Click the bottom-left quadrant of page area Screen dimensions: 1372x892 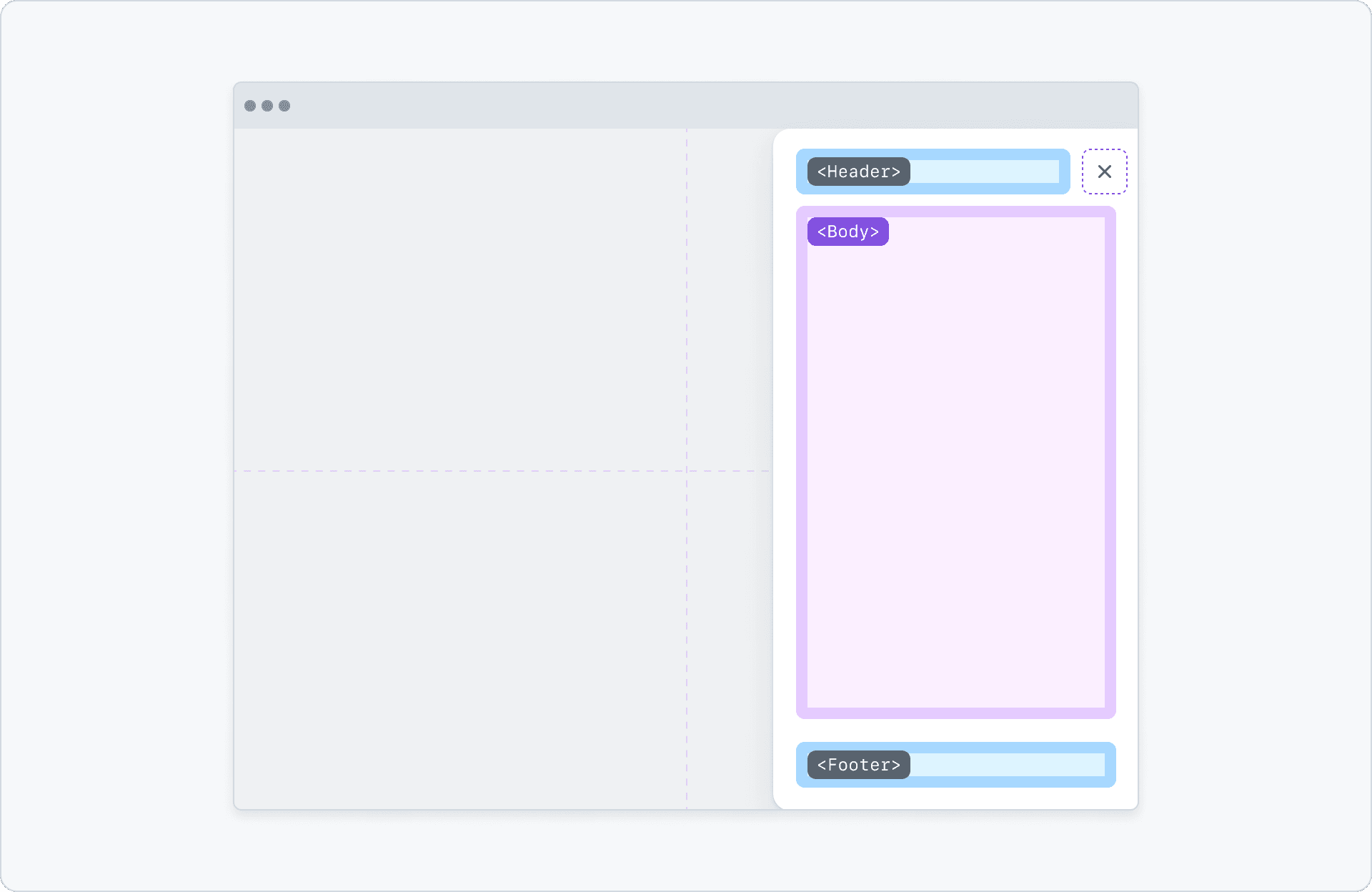[460, 640]
